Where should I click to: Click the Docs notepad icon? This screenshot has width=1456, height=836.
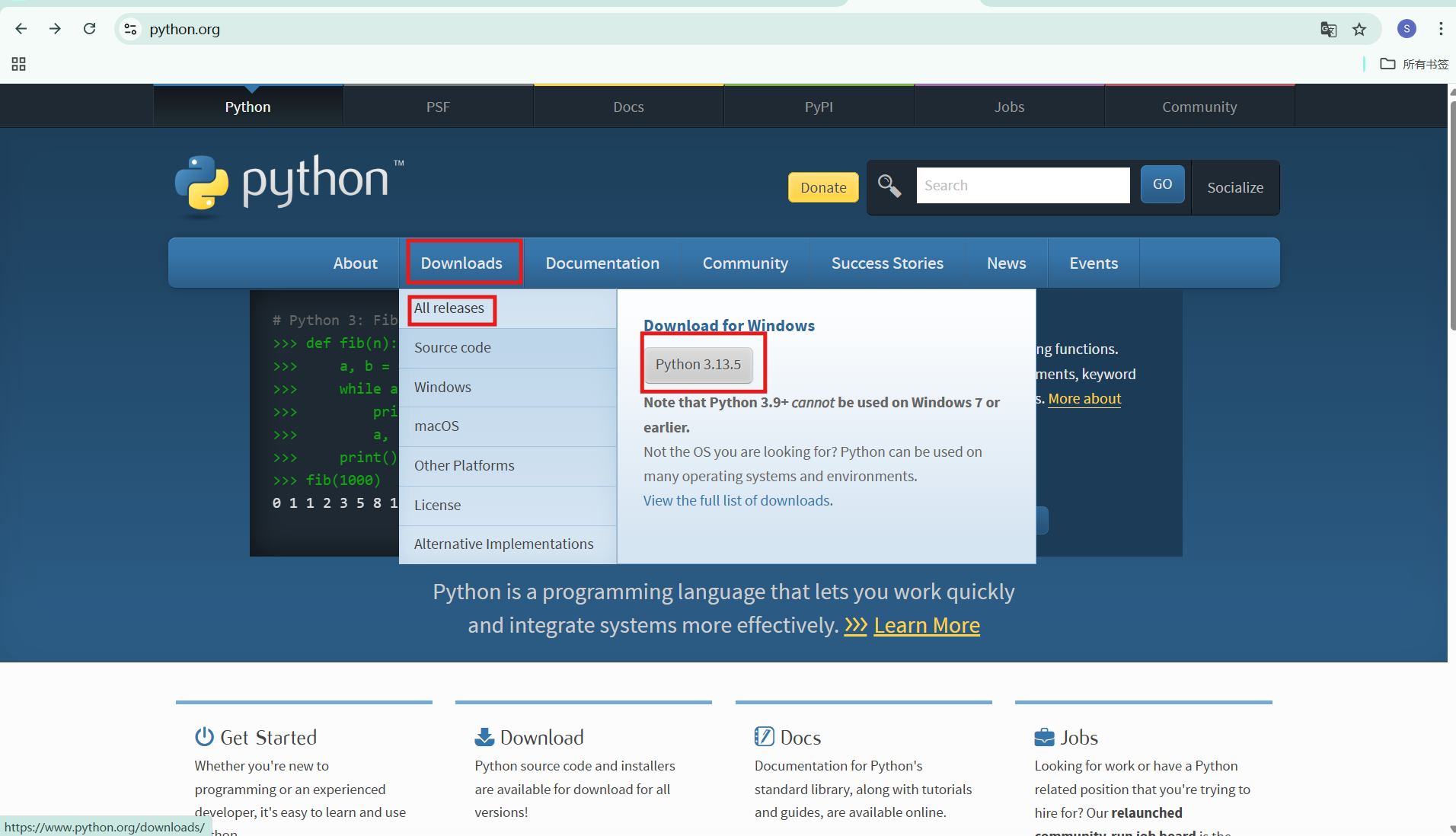(x=764, y=736)
